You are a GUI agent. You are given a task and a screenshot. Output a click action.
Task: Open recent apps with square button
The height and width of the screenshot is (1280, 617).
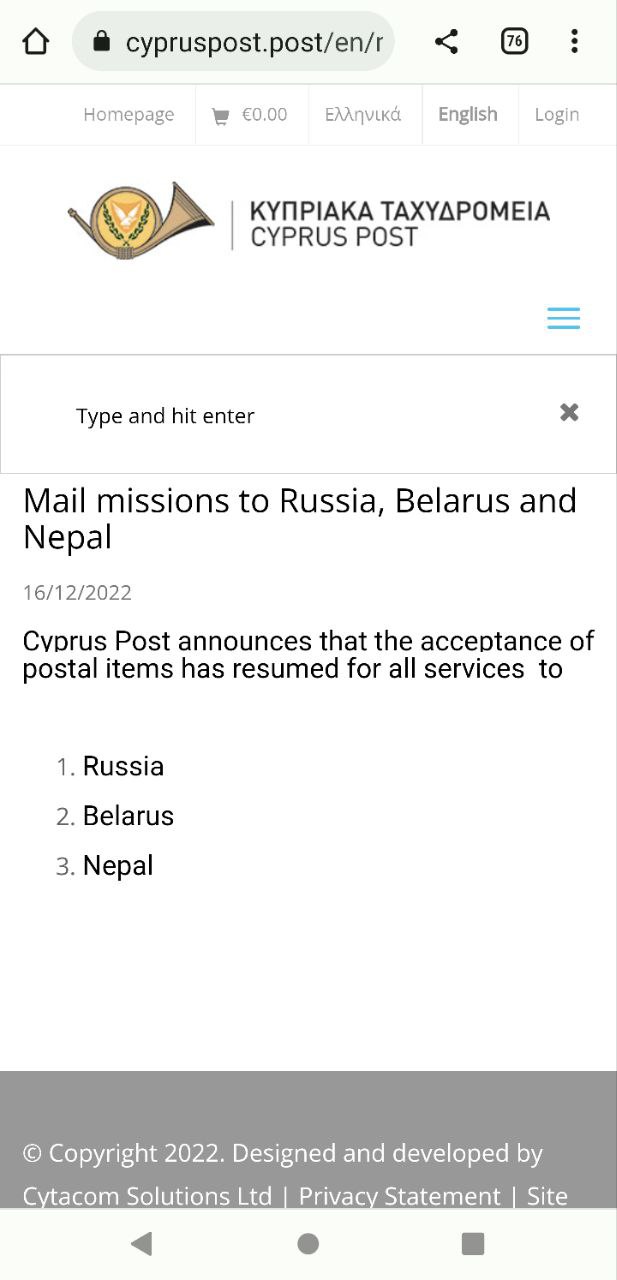coord(472,1243)
